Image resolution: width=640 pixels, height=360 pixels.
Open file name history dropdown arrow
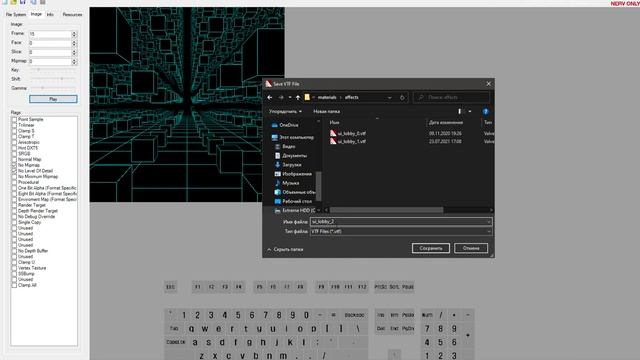tap(489, 222)
